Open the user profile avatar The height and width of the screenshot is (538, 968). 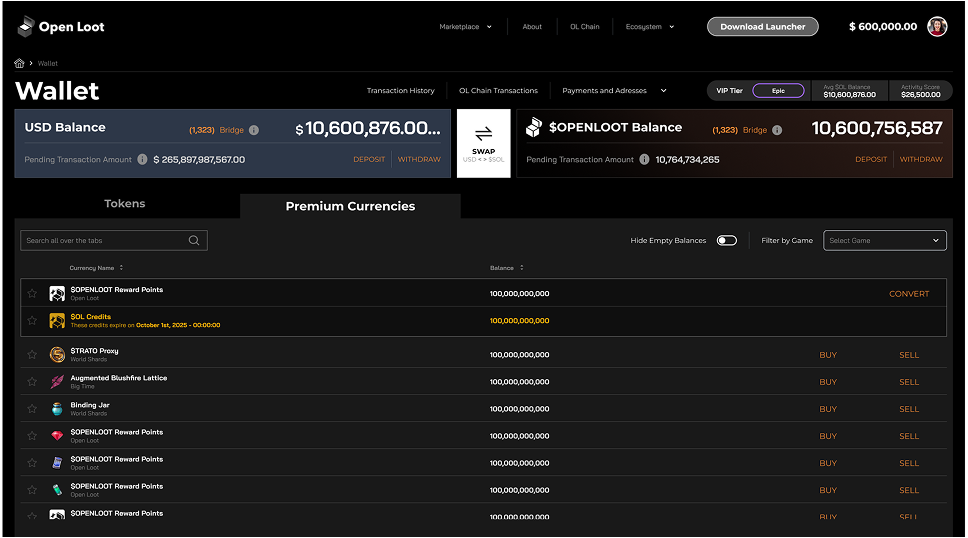click(x=937, y=27)
